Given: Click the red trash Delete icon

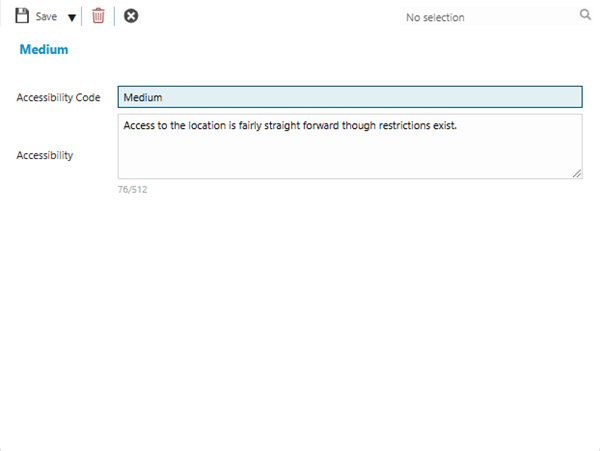Looking at the screenshot, I should (98, 16).
